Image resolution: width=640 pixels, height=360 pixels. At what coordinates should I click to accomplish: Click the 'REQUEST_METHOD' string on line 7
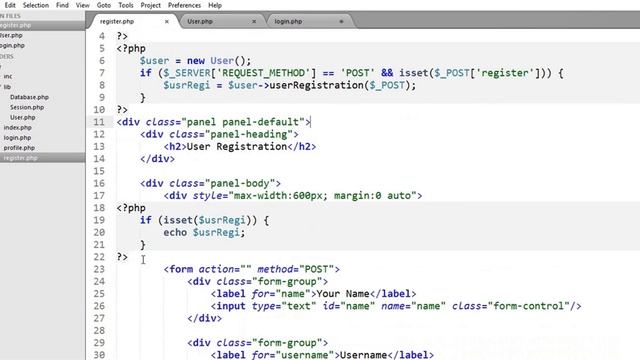tap(264, 73)
